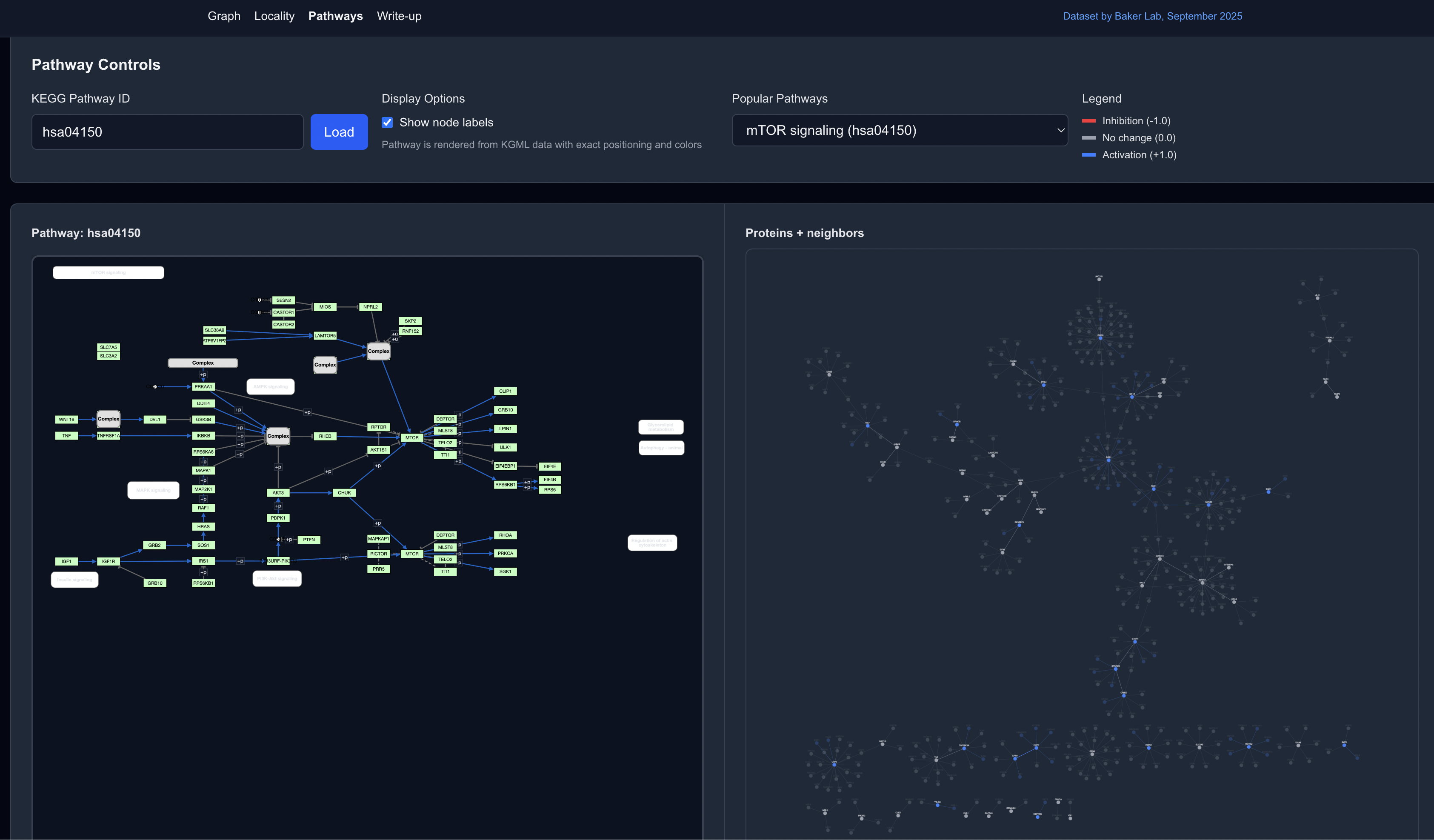Open the Locality tab
This screenshot has height=840, width=1434.
coord(274,16)
